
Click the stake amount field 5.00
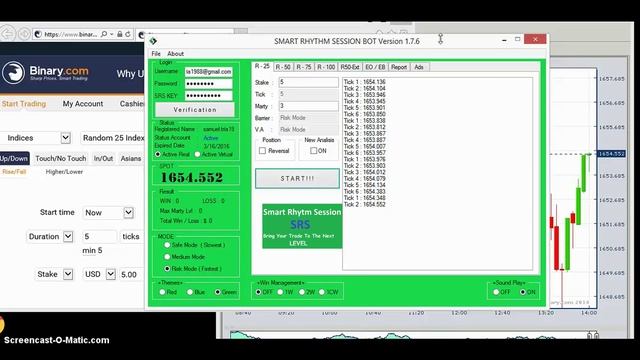(131, 274)
